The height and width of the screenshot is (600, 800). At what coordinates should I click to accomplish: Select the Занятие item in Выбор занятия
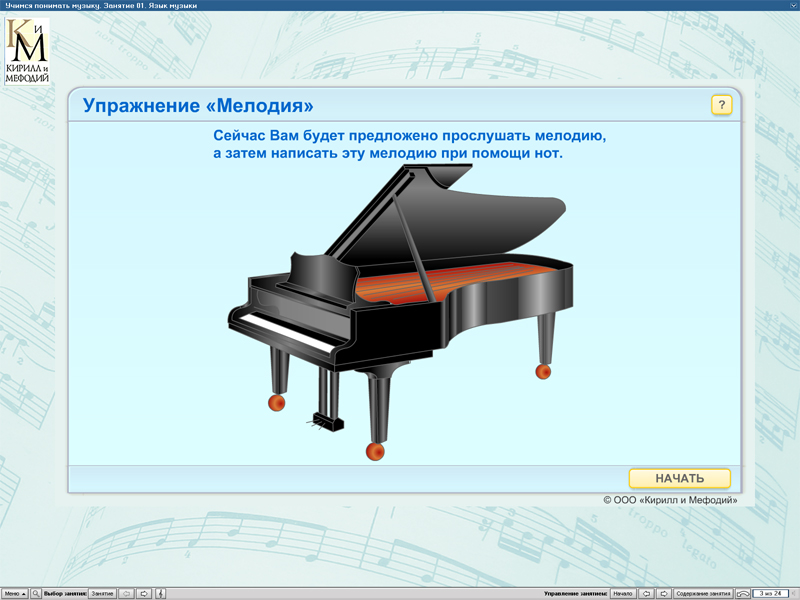coord(102,592)
